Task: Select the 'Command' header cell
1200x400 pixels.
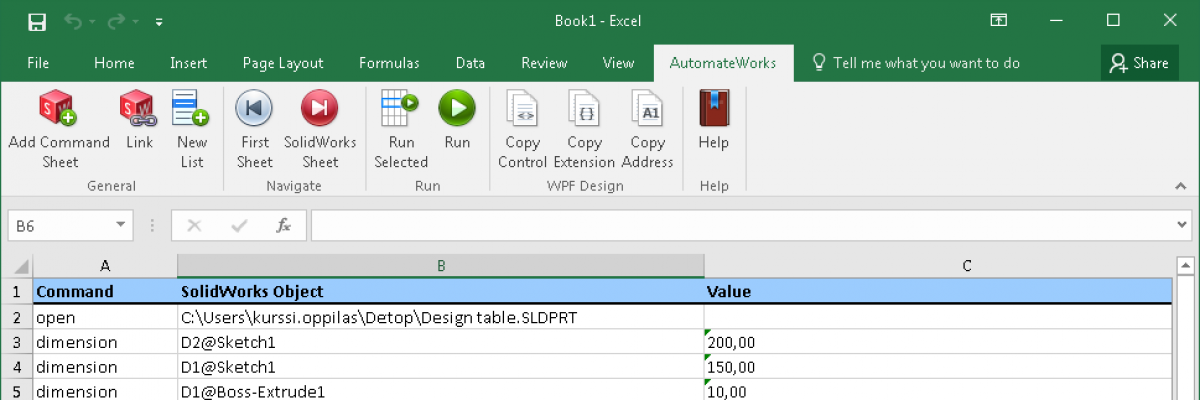Action: [x=105, y=292]
